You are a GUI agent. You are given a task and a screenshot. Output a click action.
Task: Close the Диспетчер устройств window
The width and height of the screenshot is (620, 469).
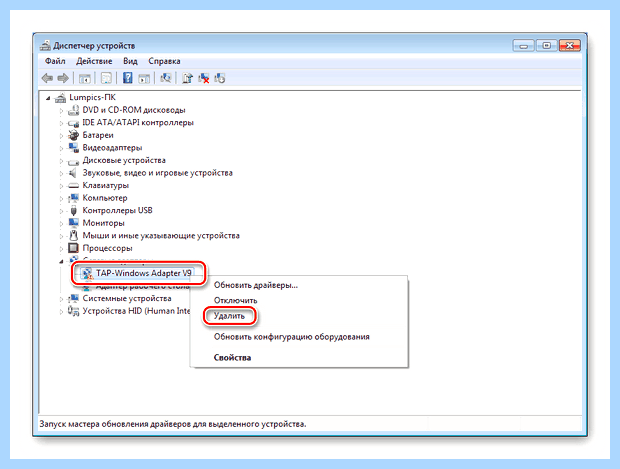[x=570, y=46]
